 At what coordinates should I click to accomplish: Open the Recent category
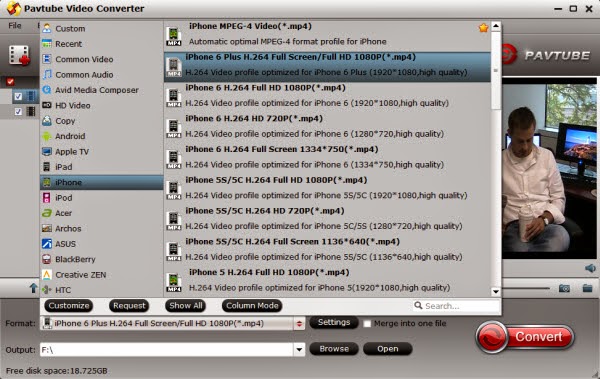pyautogui.click(x=101, y=44)
